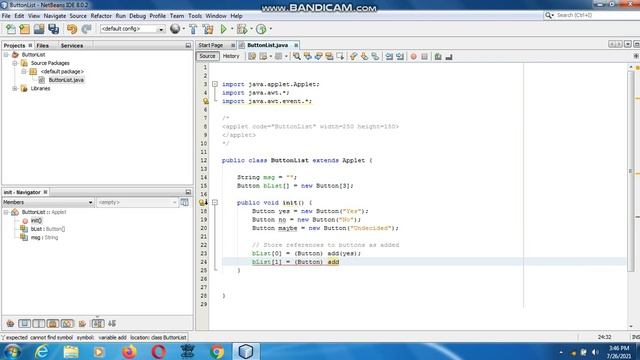Click the warning lightbulb on line 5
640x360 pixels.
click(x=205, y=101)
